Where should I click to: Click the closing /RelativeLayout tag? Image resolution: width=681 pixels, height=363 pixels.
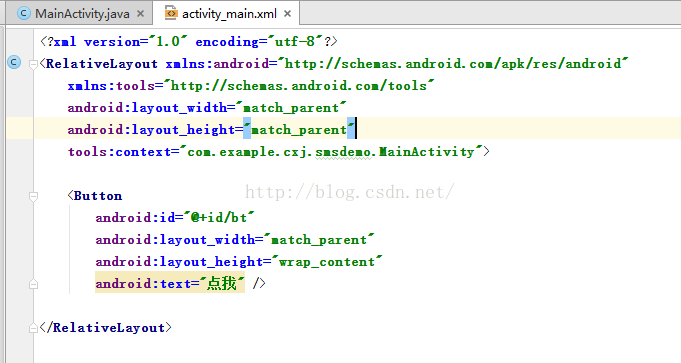(x=106, y=327)
